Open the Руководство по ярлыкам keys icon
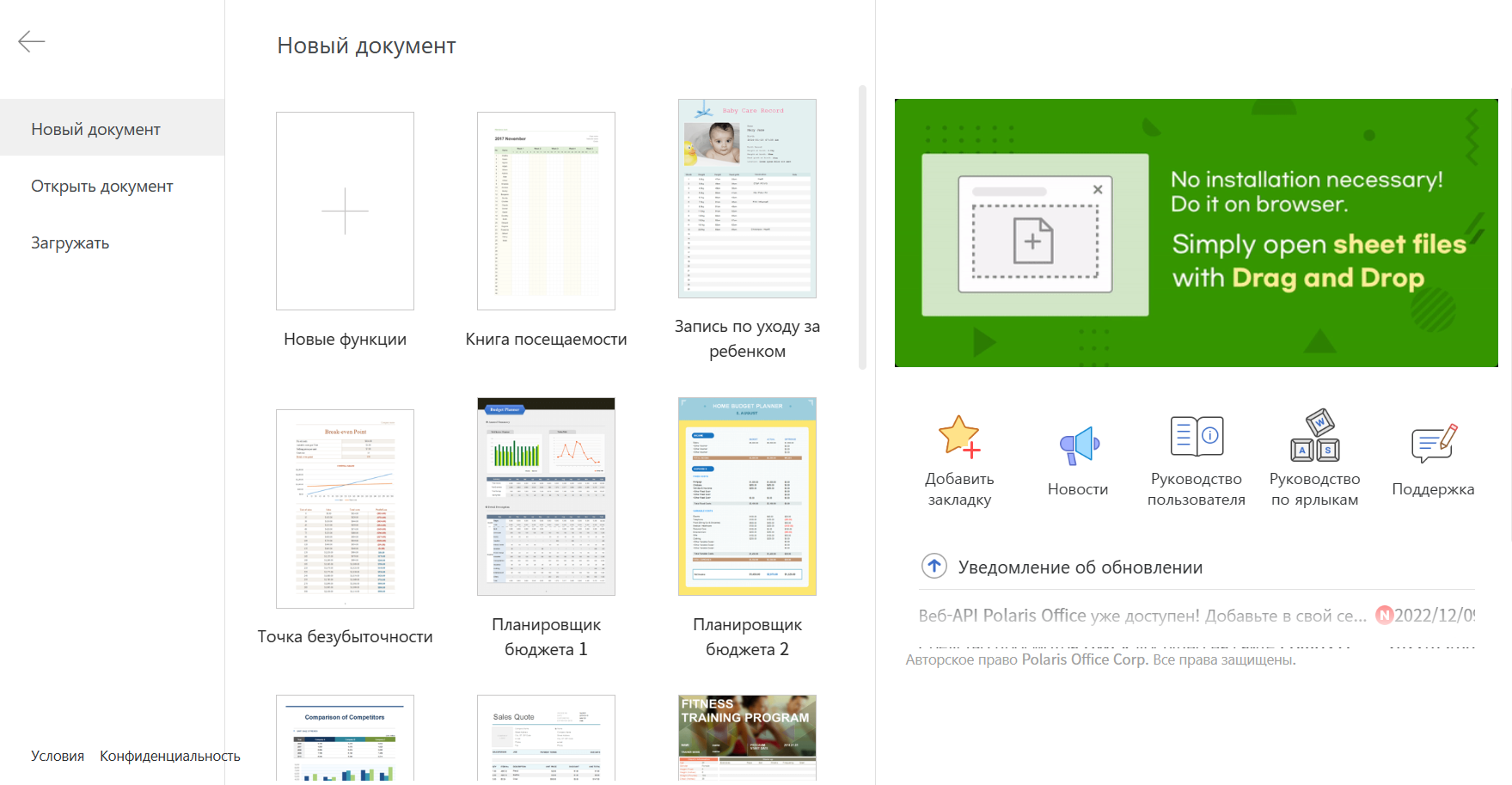Viewport: 1512px width, 785px height. click(1315, 435)
